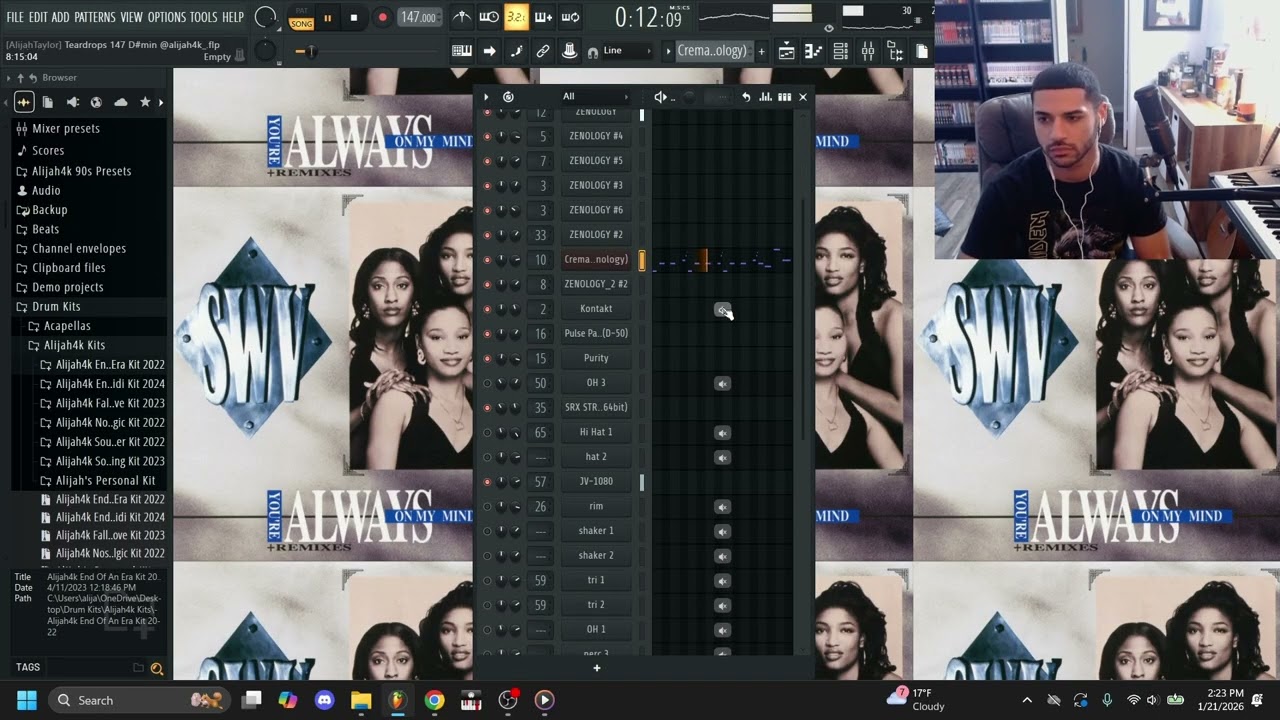
Task: Toggle the metronome icon
Action: point(461,17)
